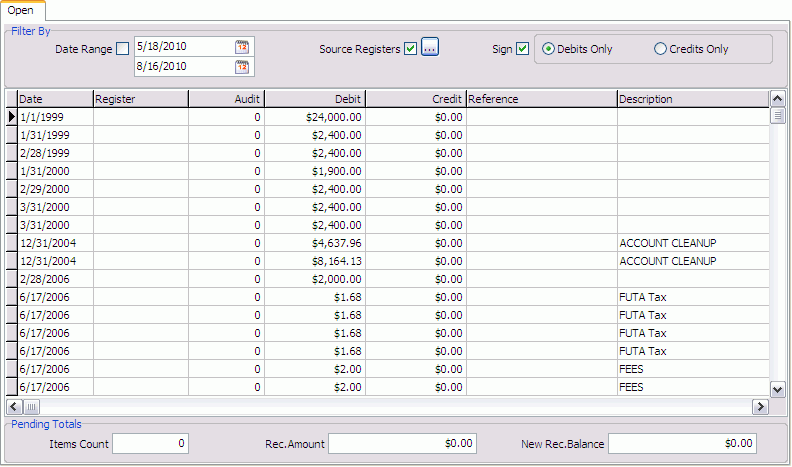The width and height of the screenshot is (792, 467).
Task: Click the New Rec.Balance field
Action: click(682, 443)
